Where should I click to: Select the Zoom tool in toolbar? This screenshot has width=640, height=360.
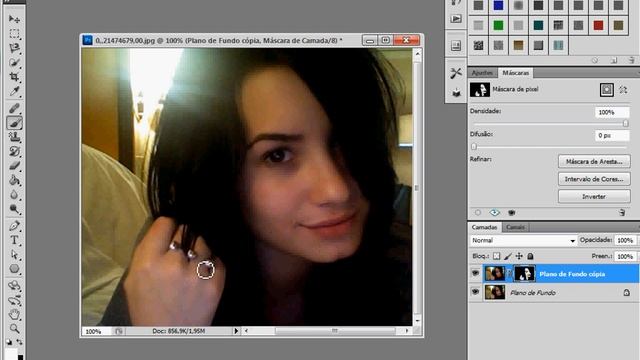[14, 329]
